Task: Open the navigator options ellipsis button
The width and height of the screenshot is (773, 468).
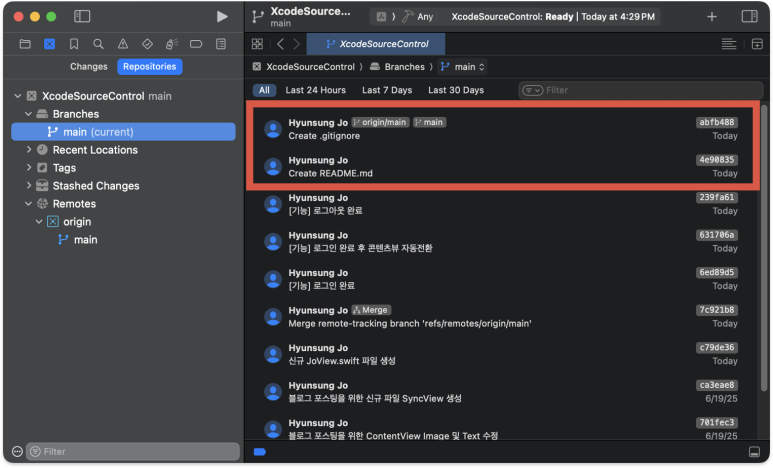Action: [x=17, y=451]
